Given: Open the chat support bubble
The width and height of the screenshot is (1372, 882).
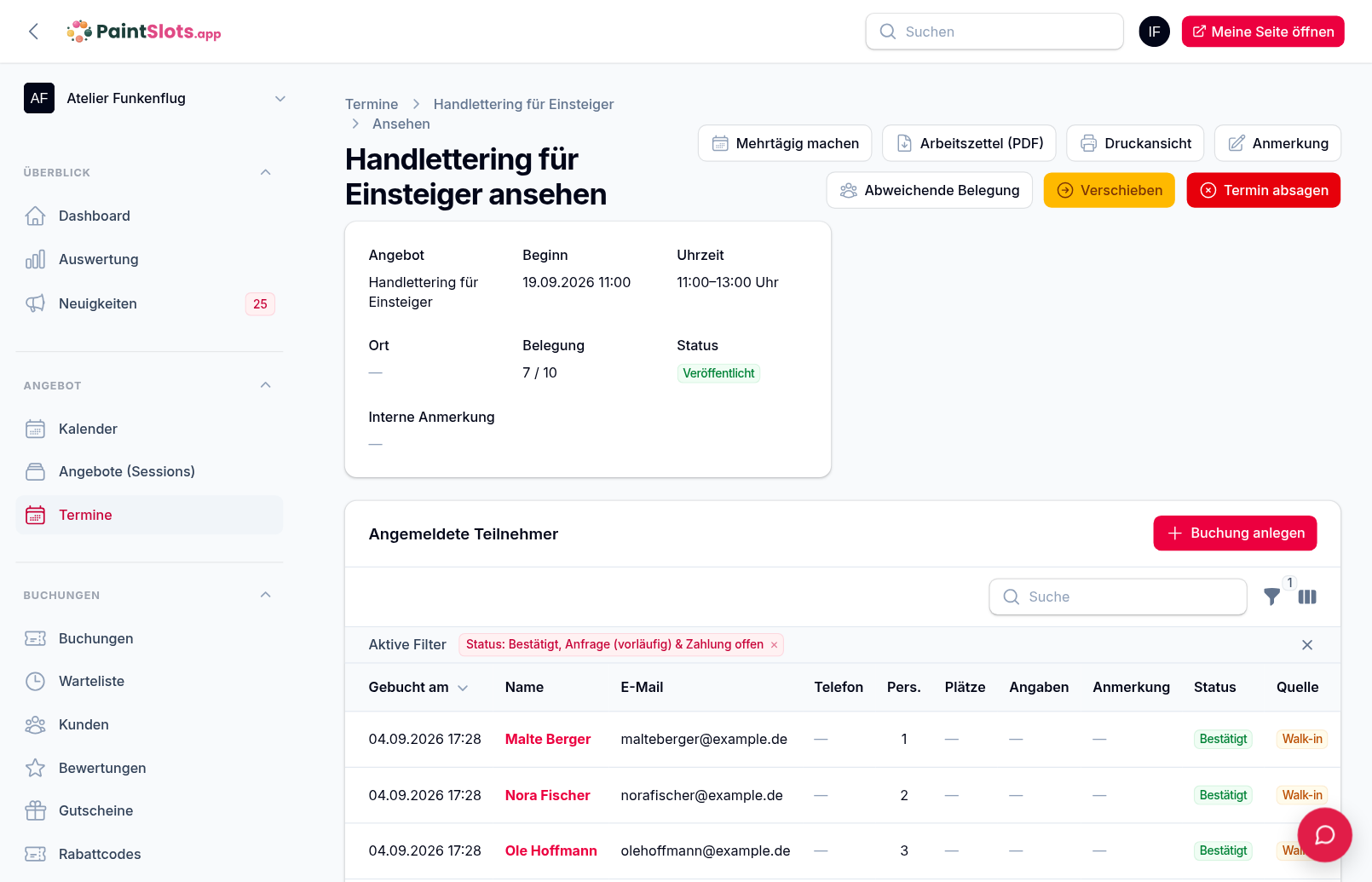Looking at the screenshot, I should [1324, 835].
